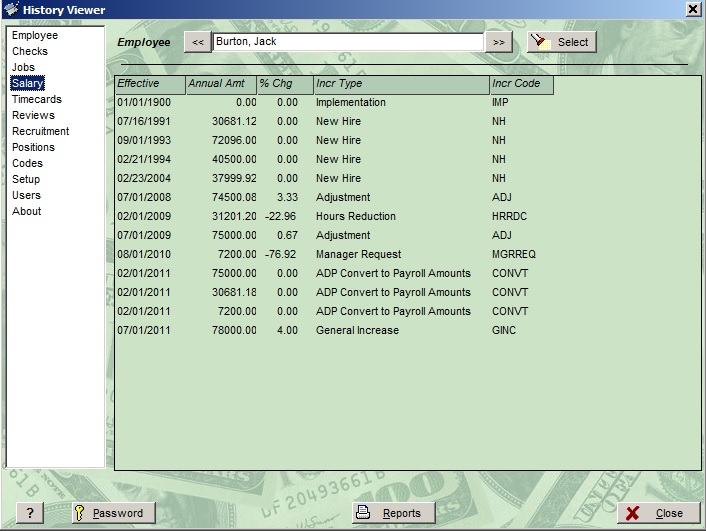Open the Employee section in sidebar
The height and width of the screenshot is (531, 706).
click(x=35, y=35)
